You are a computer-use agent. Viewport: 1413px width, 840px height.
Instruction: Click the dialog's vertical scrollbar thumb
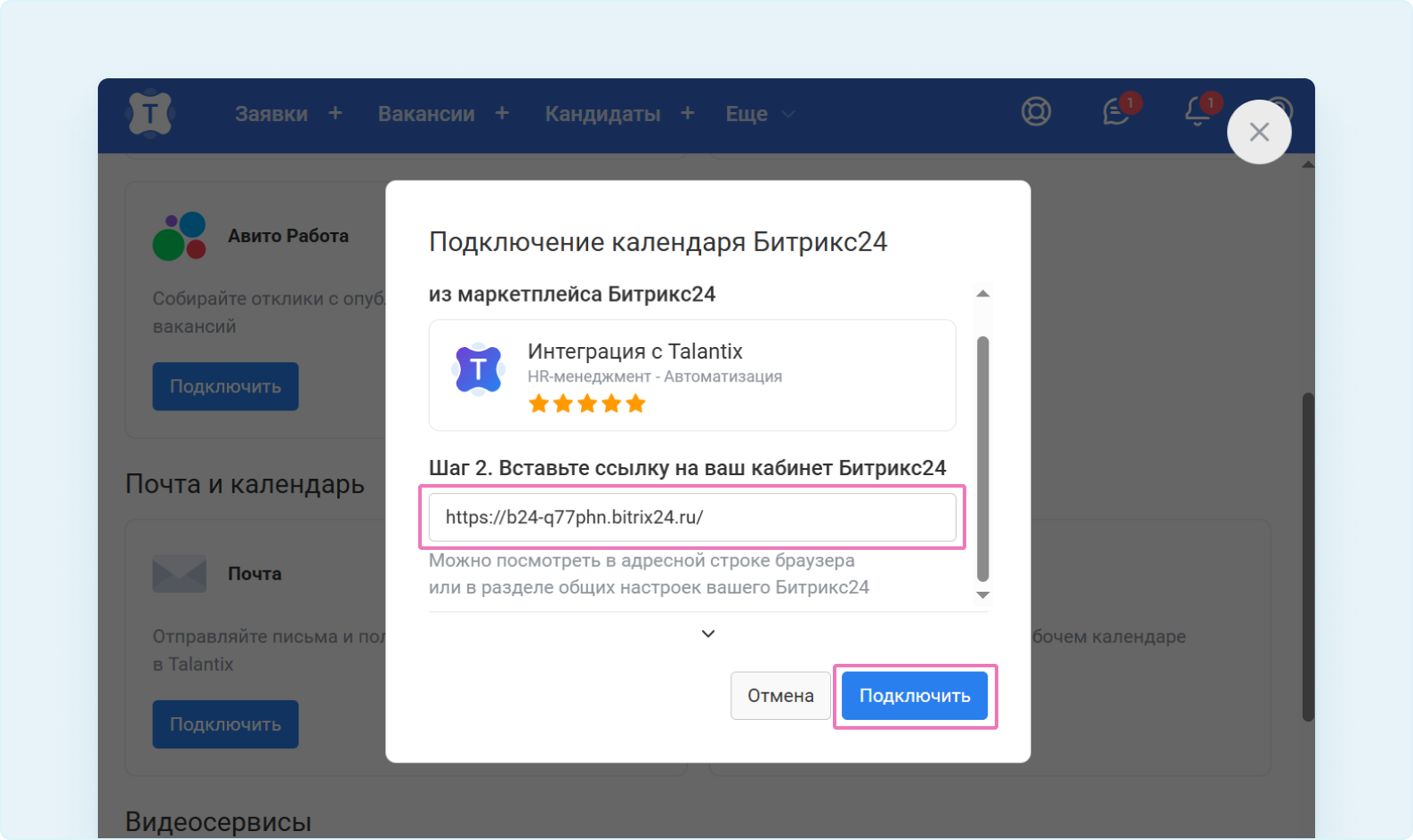click(x=983, y=458)
